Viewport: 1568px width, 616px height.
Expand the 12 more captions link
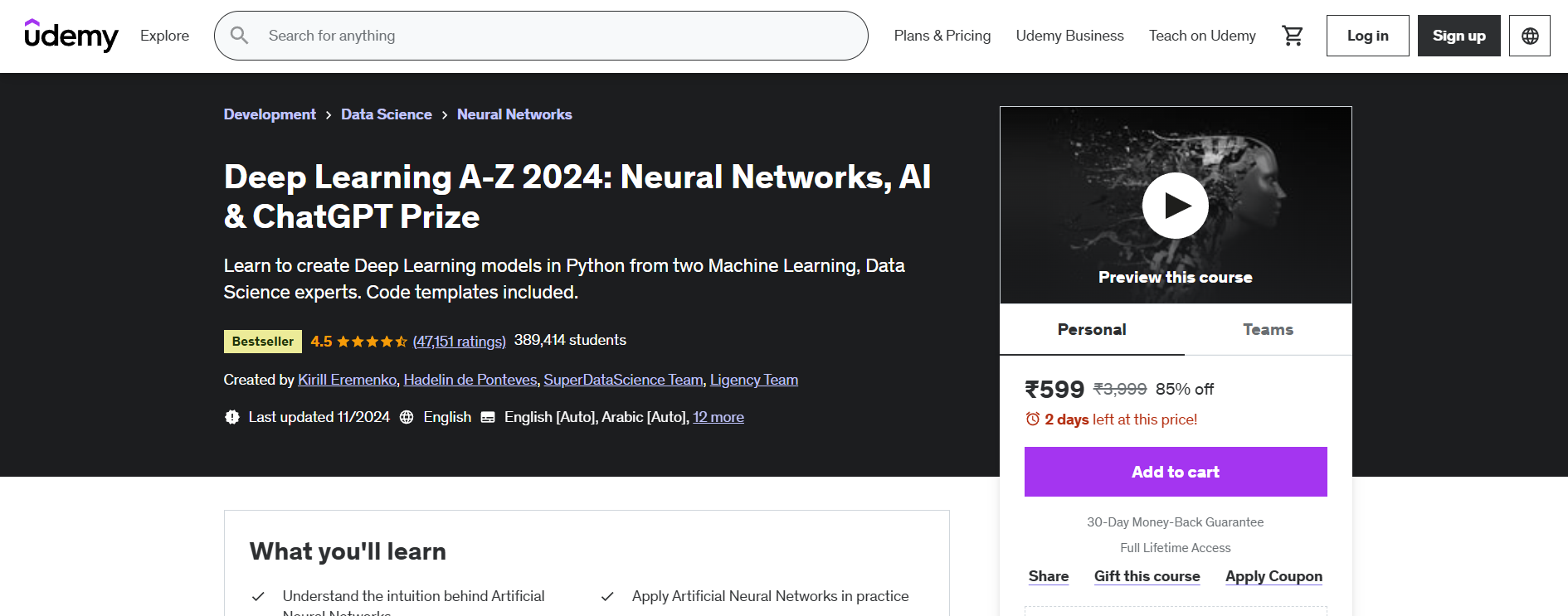click(x=718, y=417)
